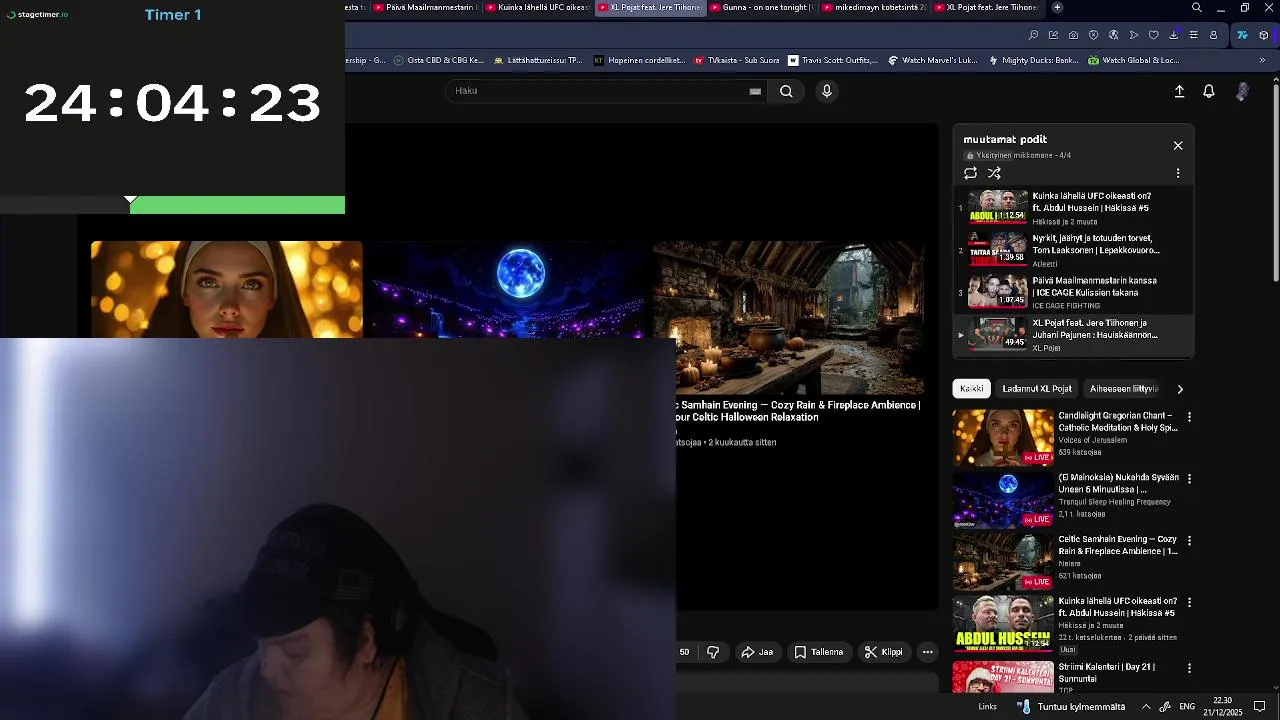The image size is (1280, 720).
Task: Start voice search with the microphone icon
Action: 826,91
